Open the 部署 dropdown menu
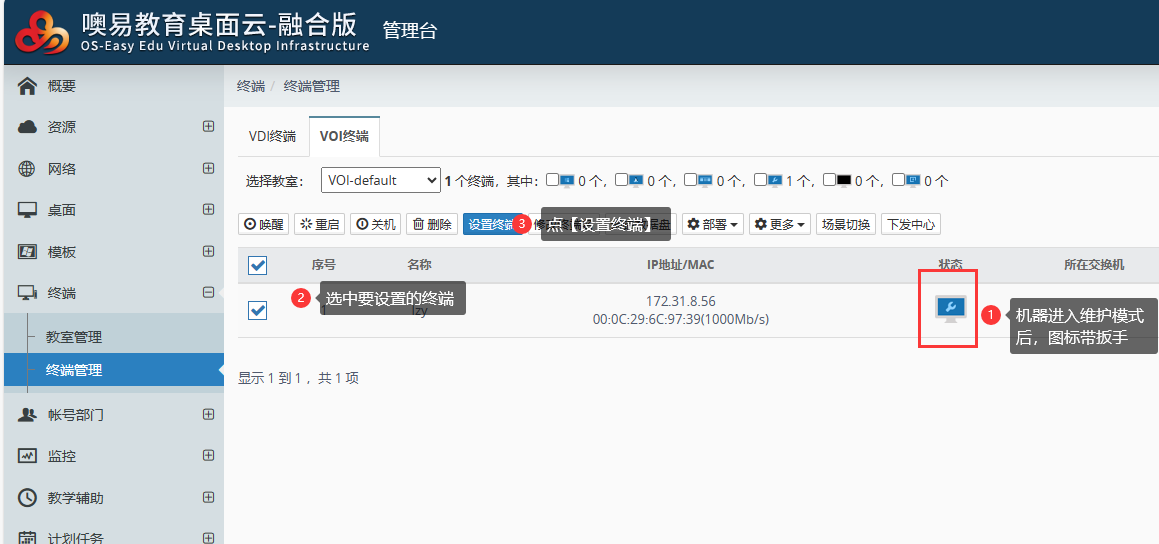 pos(712,224)
